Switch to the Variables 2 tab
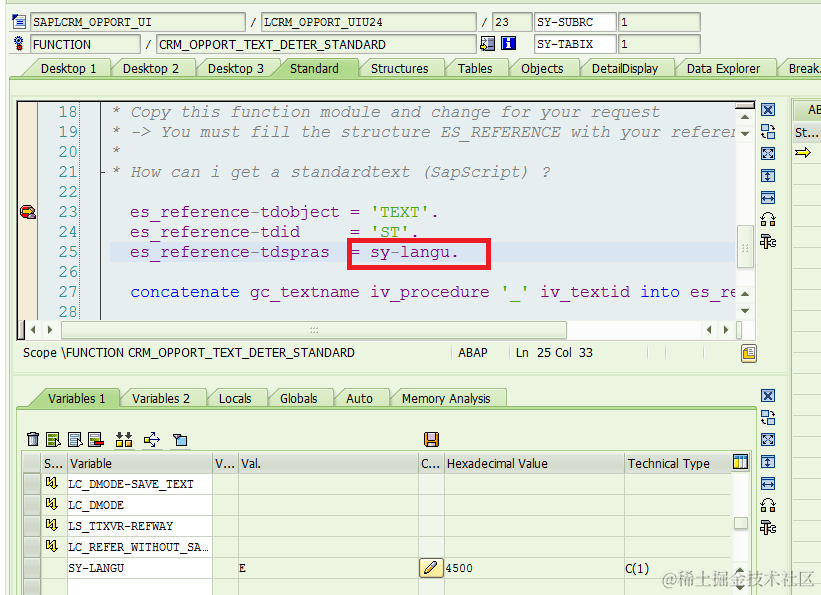 click(x=161, y=399)
